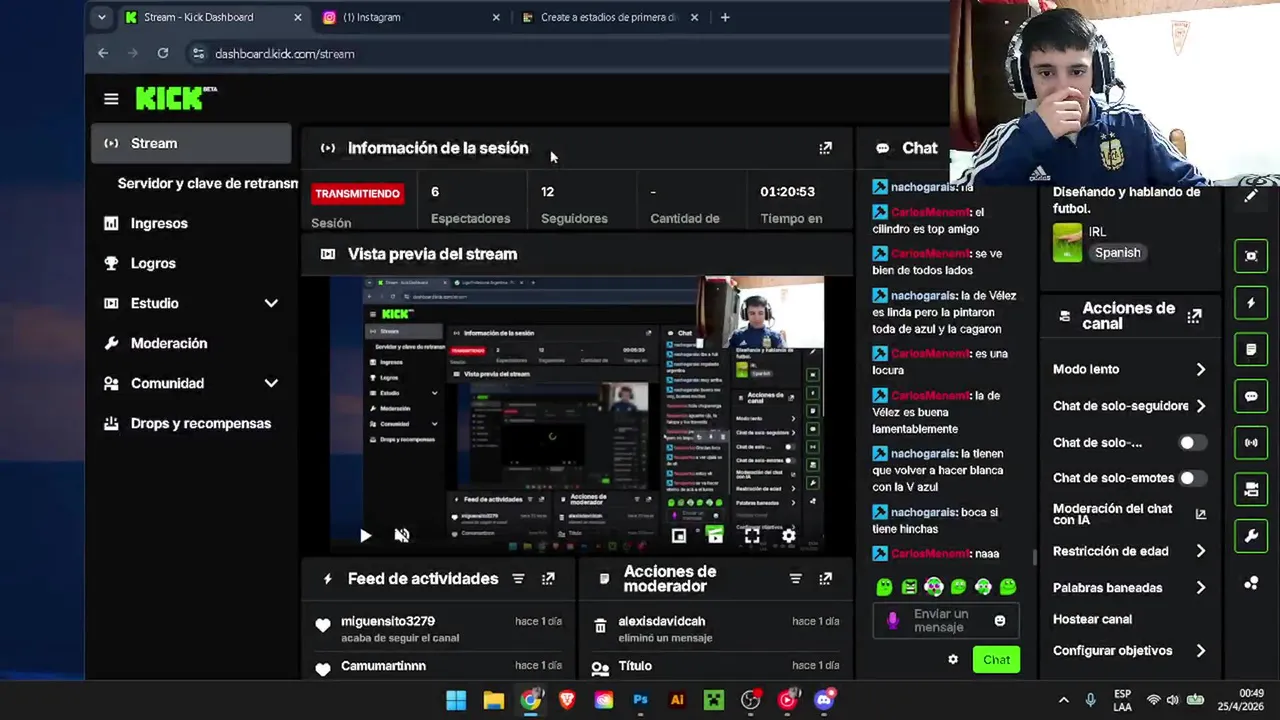Open preview settings gear in stream preview
This screenshot has width=1280, height=720.
[789, 536]
